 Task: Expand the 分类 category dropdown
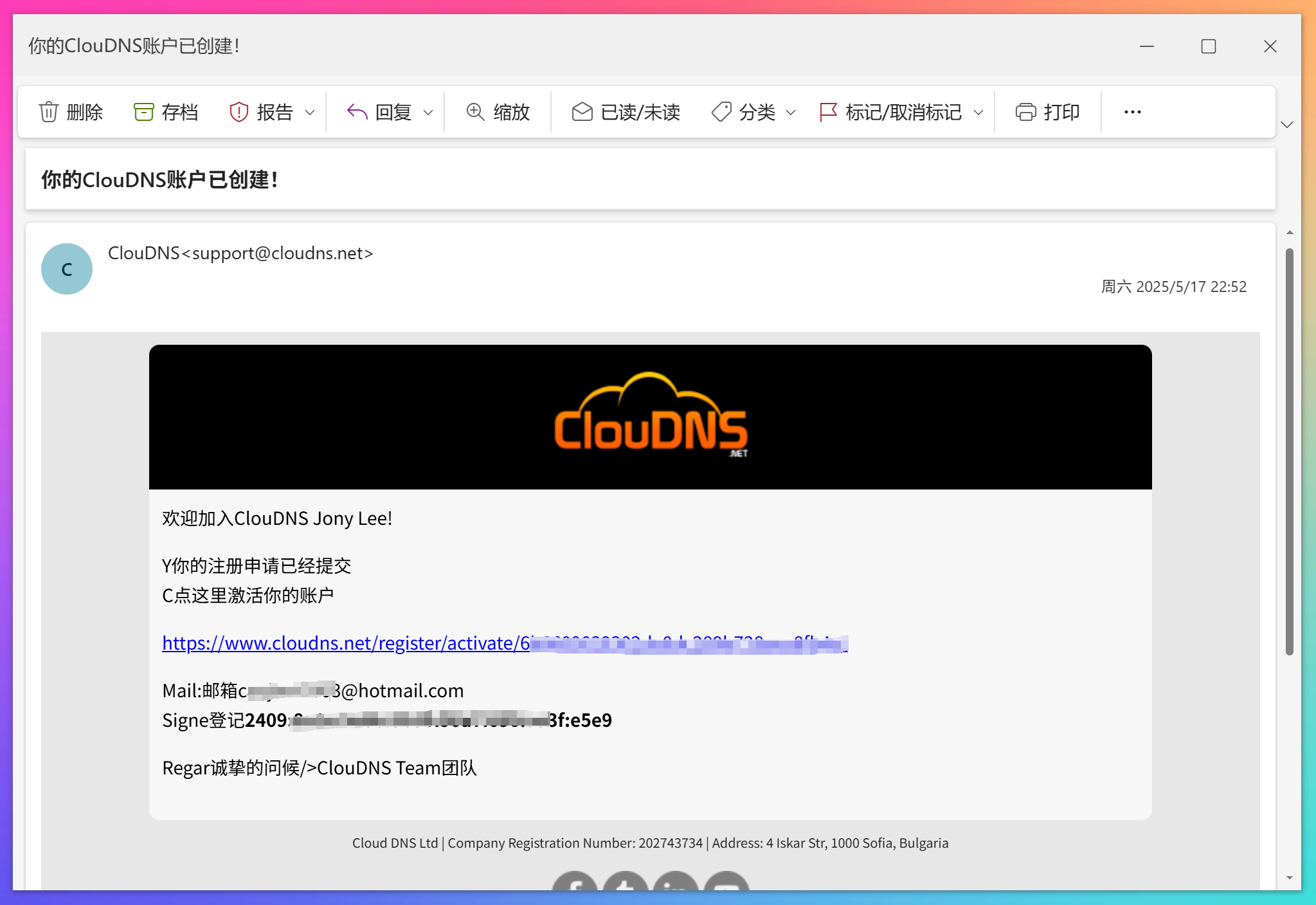[x=791, y=111]
